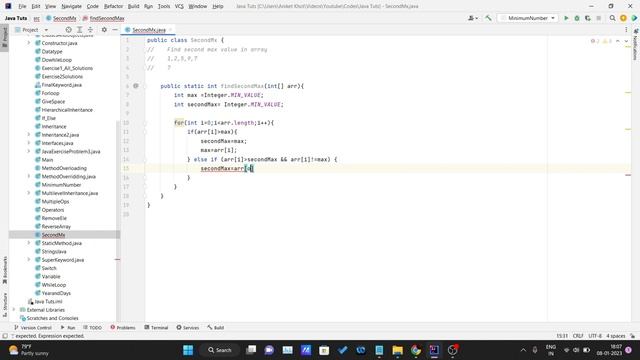Viewport: 640px width, 360px height.
Task: Build project with the hammer icon
Action: click(488, 18)
